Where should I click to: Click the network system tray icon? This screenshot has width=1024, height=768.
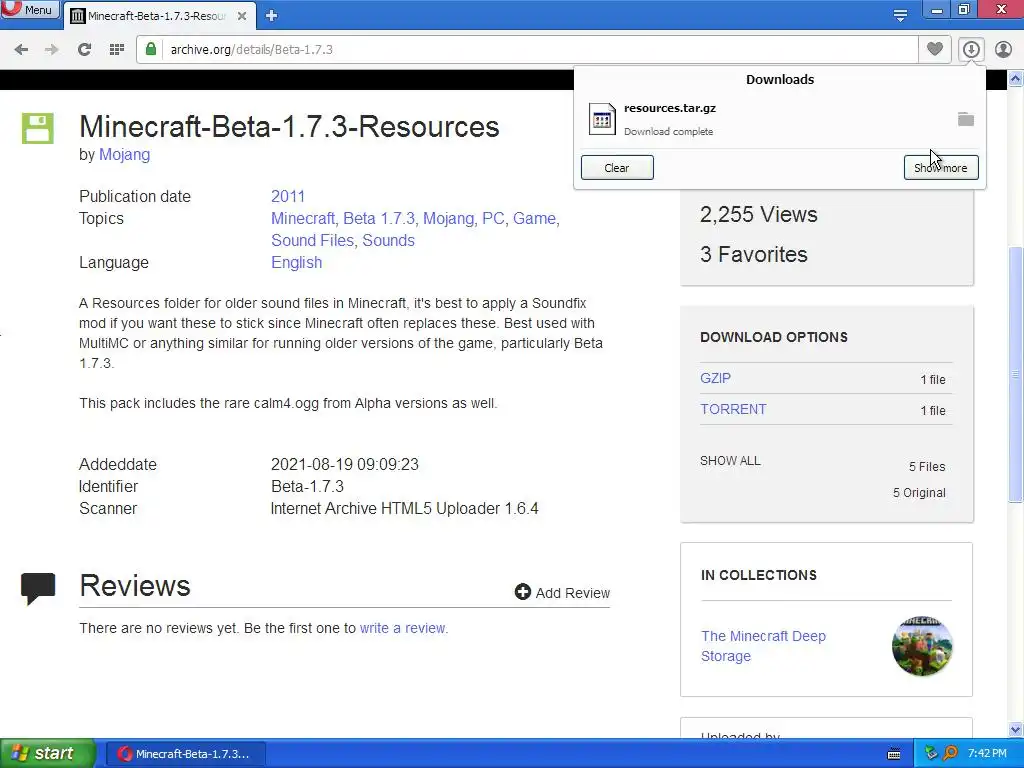(x=931, y=753)
